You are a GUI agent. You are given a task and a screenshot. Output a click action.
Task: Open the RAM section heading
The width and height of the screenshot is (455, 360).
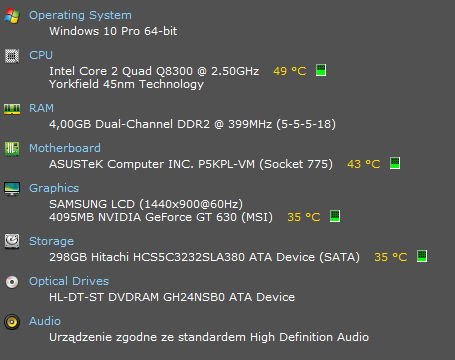[41, 108]
